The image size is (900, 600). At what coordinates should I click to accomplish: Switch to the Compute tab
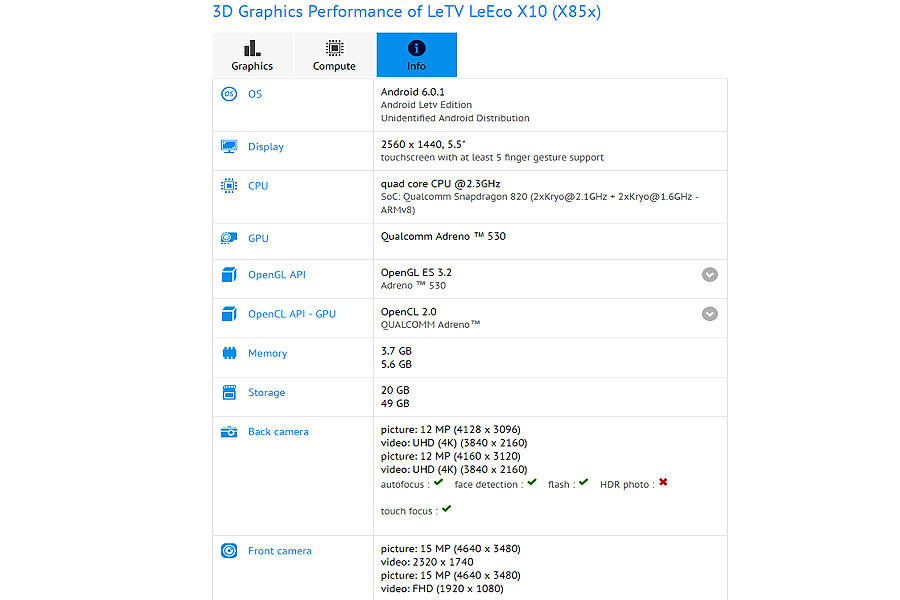(334, 55)
